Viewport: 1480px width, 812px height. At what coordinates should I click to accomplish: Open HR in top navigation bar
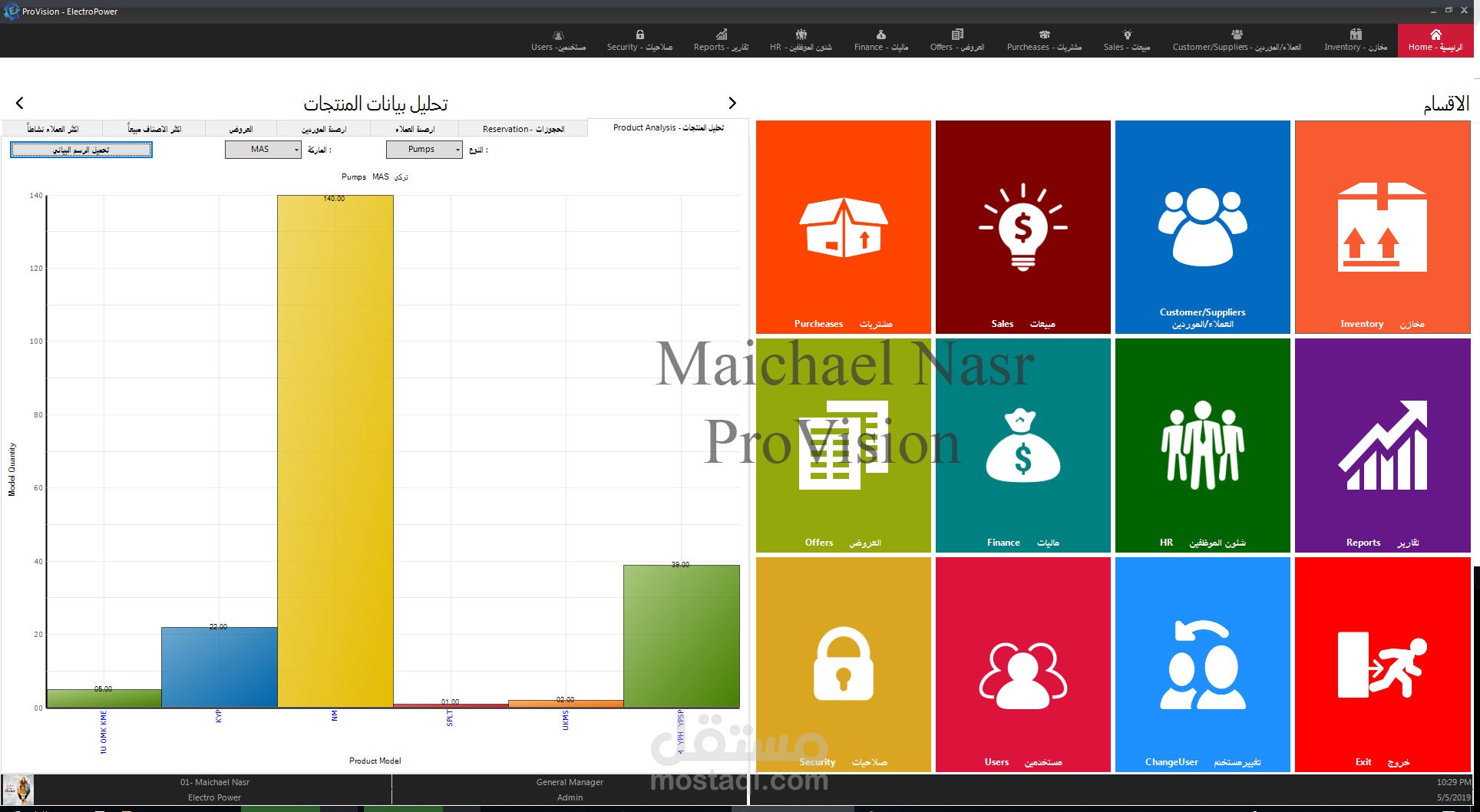click(801, 40)
